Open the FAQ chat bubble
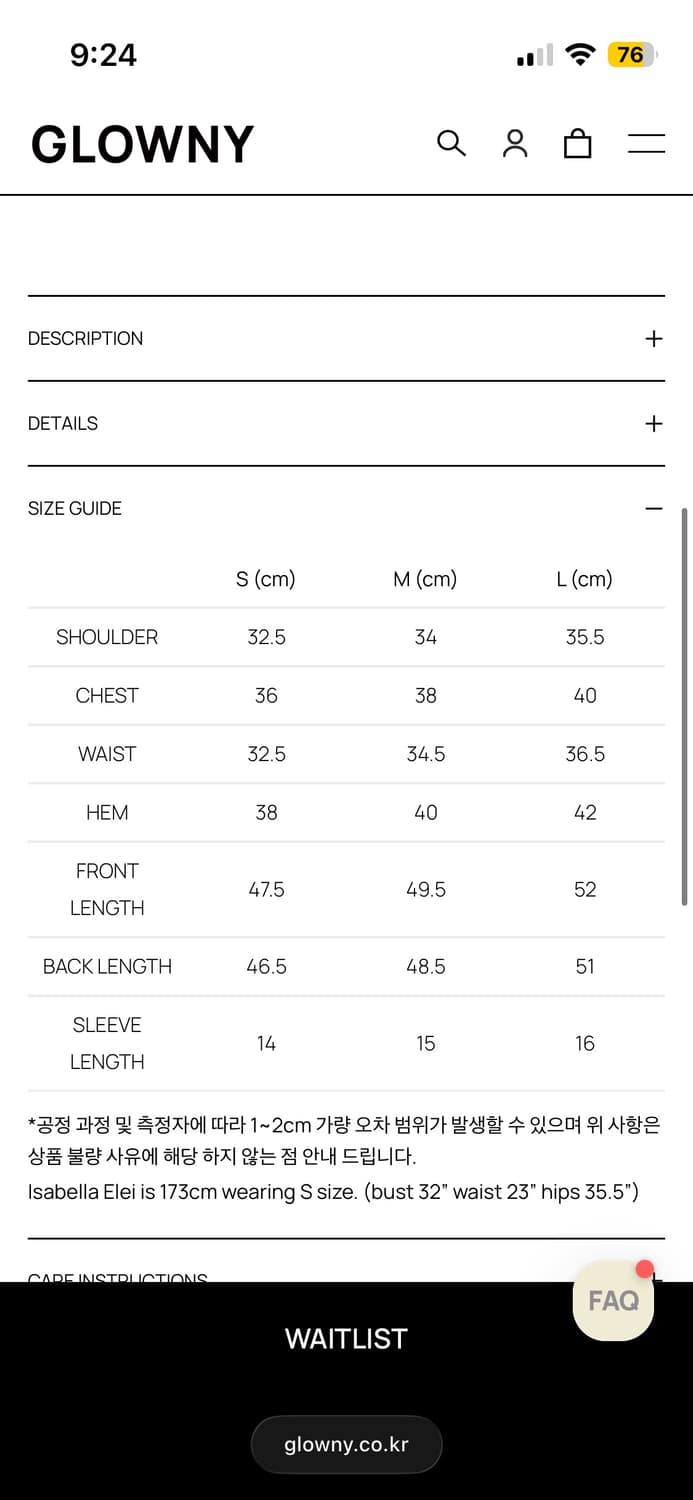 [x=613, y=1300]
